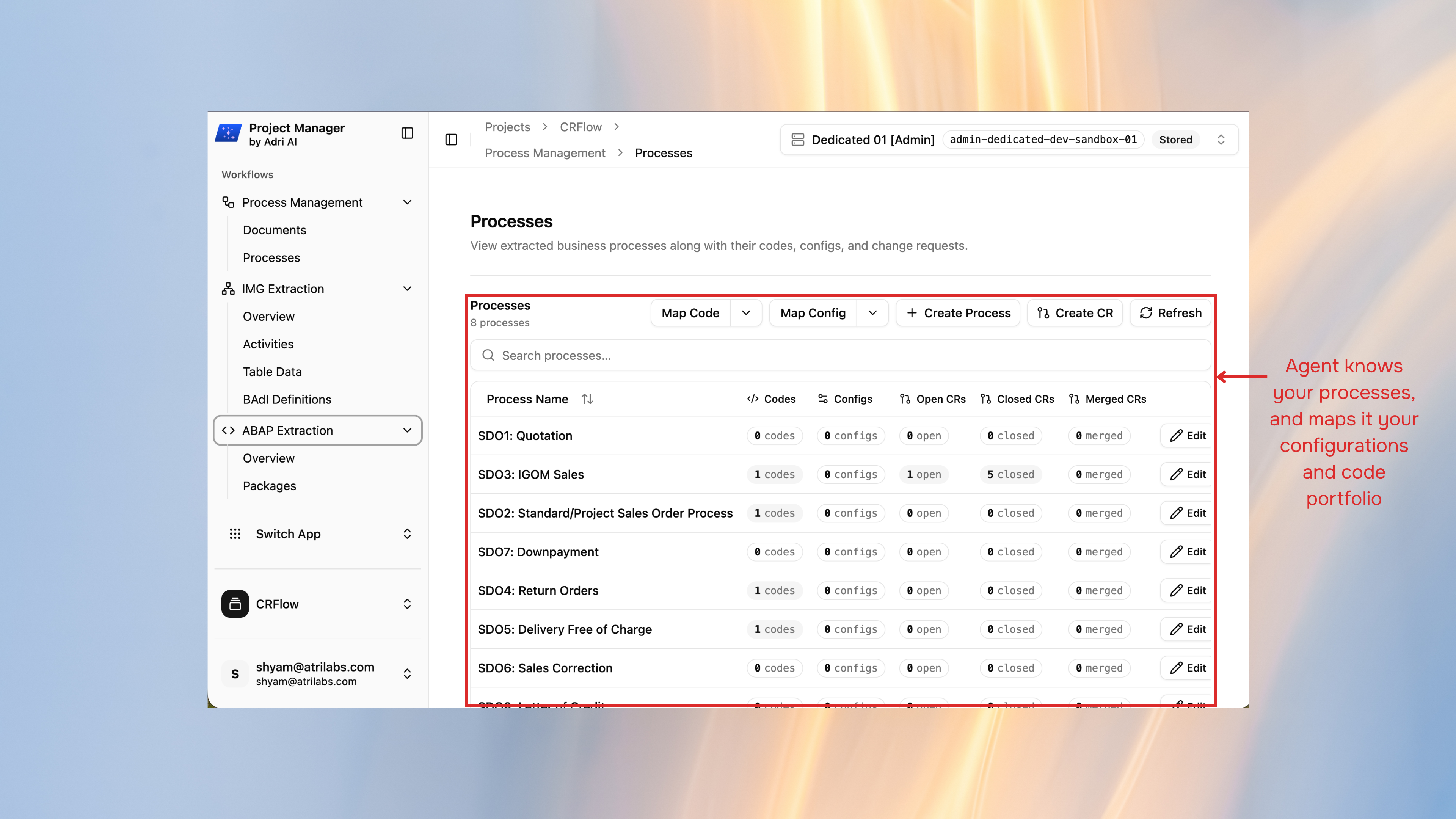1456x819 pixels.
Task: Click the Refresh icon to reload processes
Action: [1146, 312]
